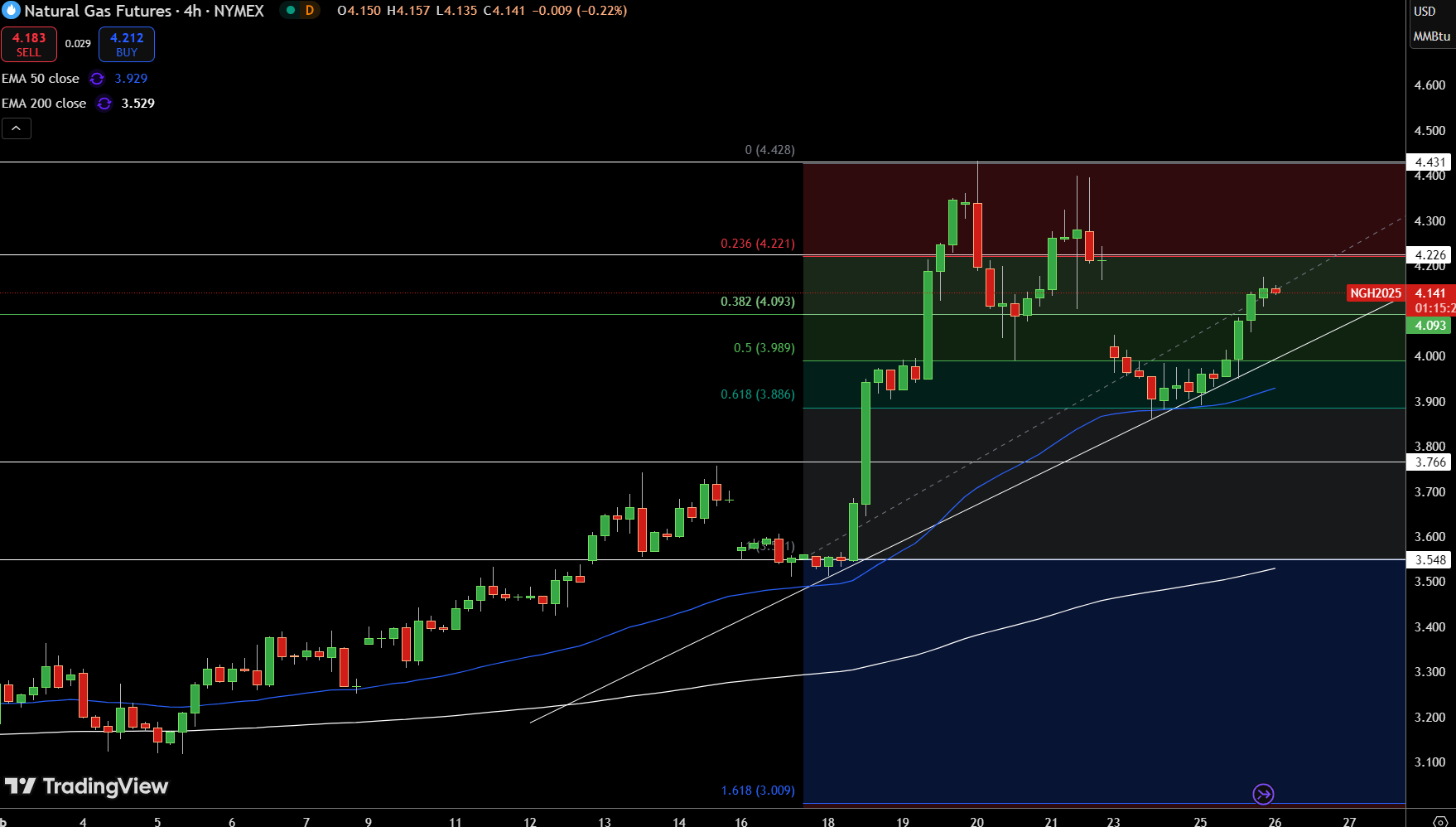Collapse the indicator legend with chevron
The width and height of the screenshot is (1456, 827).
point(17,128)
